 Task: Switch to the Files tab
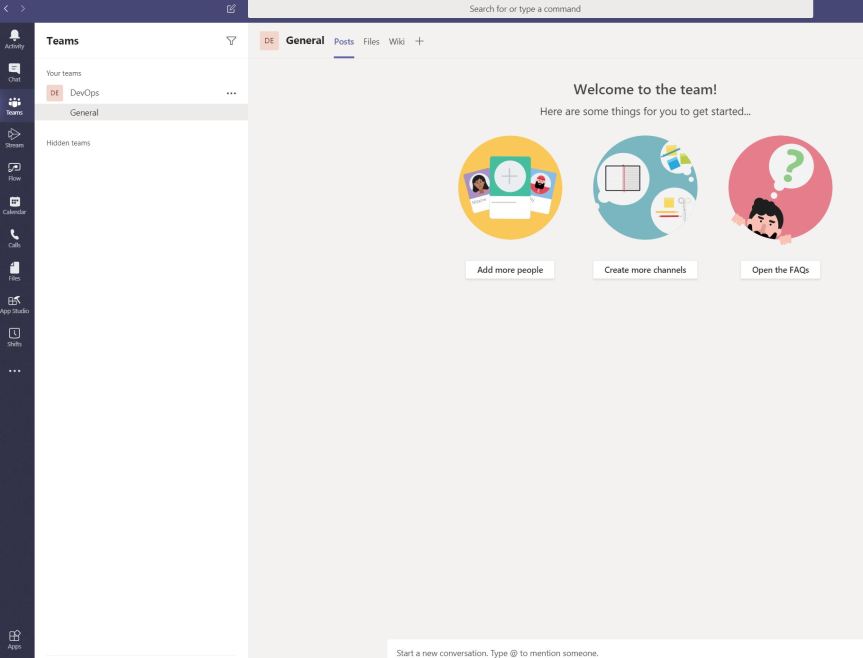(x=371, y=40)
